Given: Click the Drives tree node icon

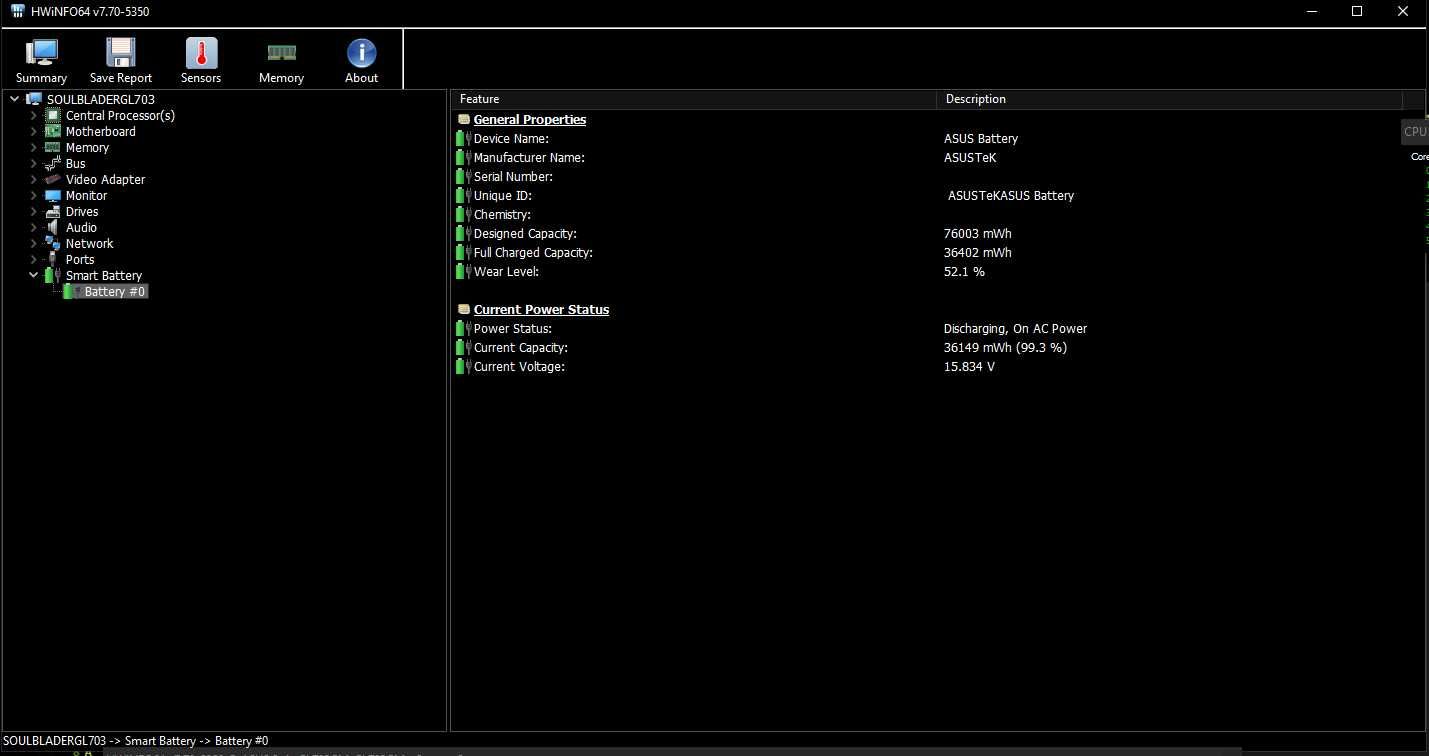Looking at the screenshot, I should tap(53, 211).
